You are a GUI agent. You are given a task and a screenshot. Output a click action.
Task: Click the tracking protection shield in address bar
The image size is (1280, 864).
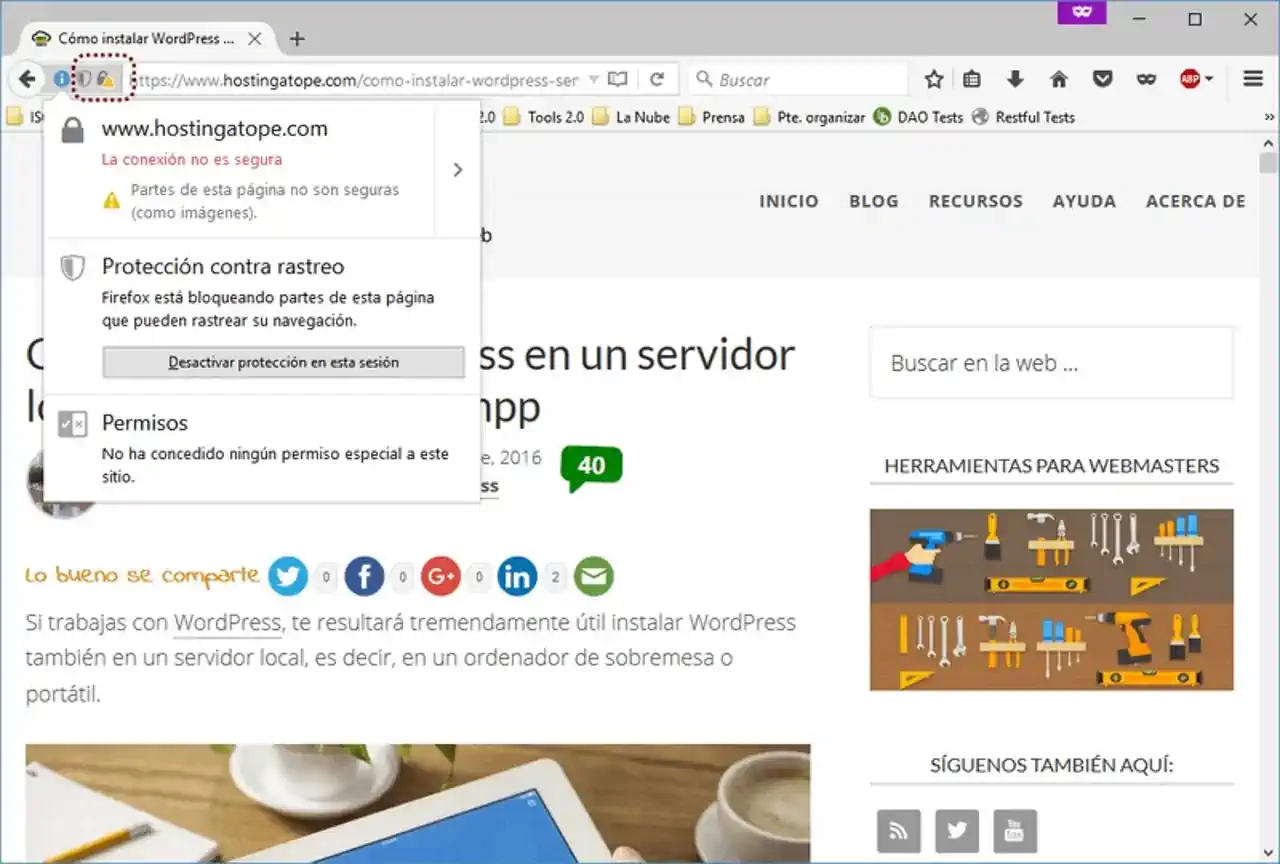click(x=86, y=79)
